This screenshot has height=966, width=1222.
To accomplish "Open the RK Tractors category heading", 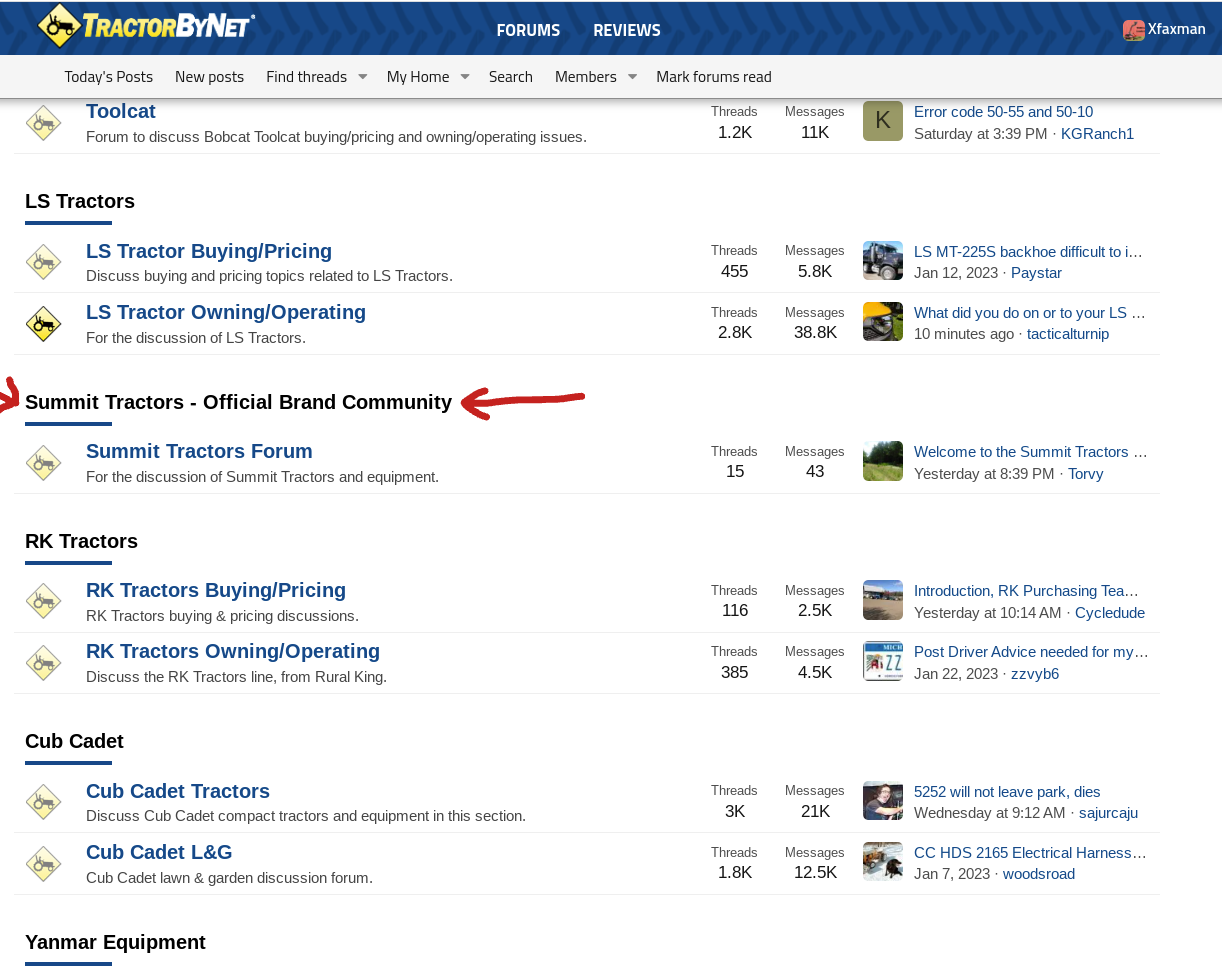I will [x=81, y=541].
